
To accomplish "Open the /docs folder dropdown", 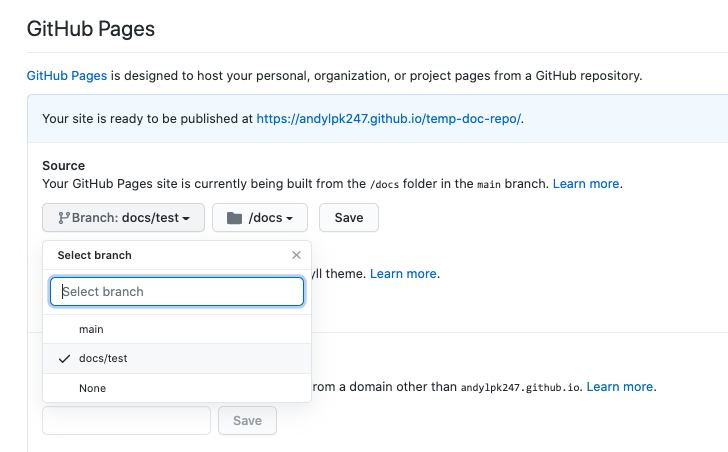I will pos(260,217).
